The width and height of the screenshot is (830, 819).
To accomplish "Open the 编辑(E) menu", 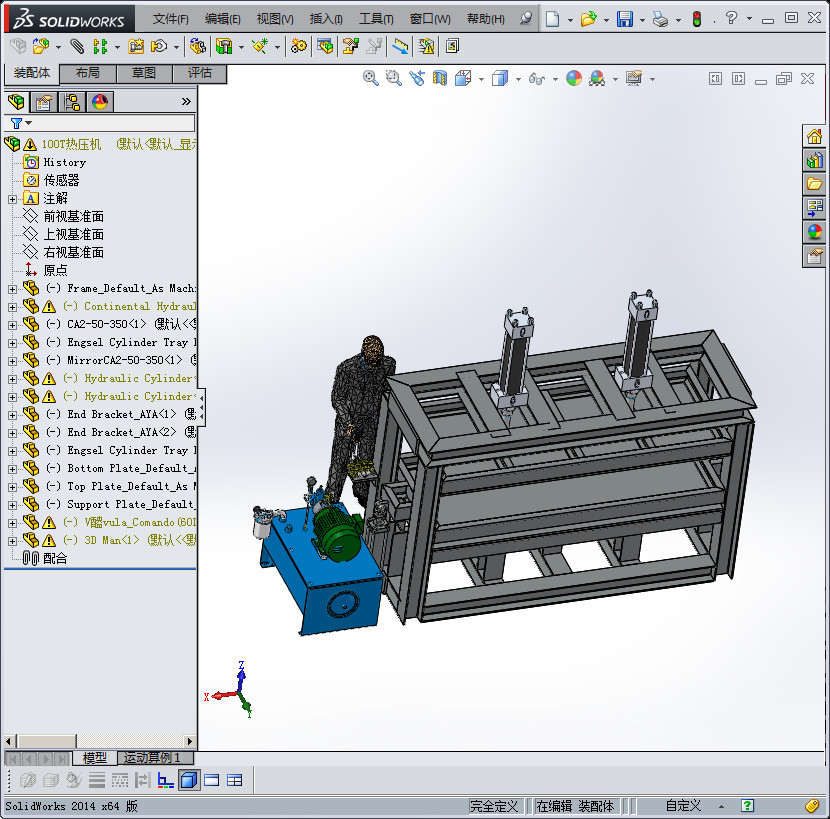I will point(222,19).
